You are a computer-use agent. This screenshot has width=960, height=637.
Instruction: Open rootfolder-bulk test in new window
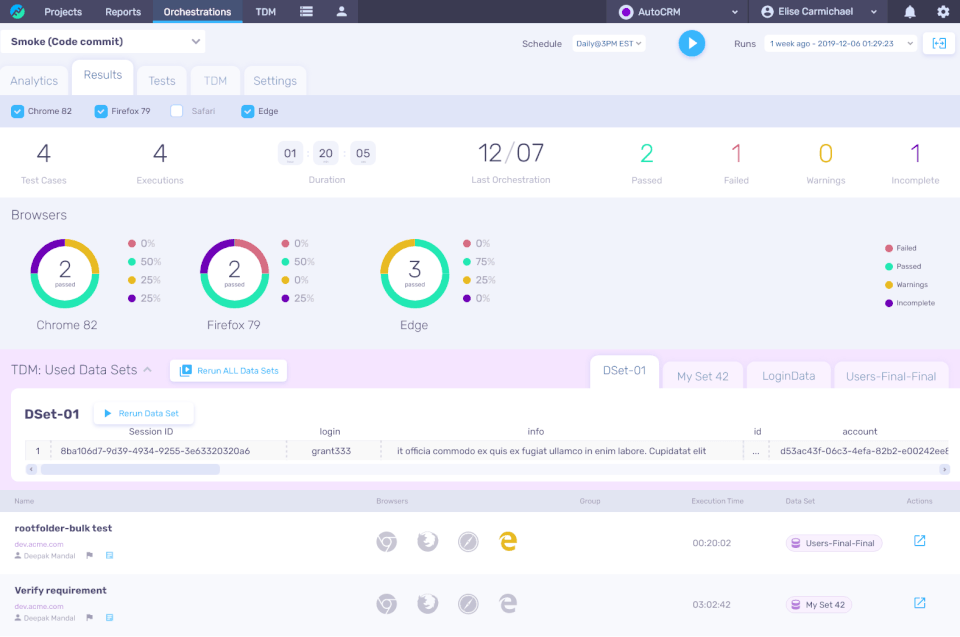(920, 541)
